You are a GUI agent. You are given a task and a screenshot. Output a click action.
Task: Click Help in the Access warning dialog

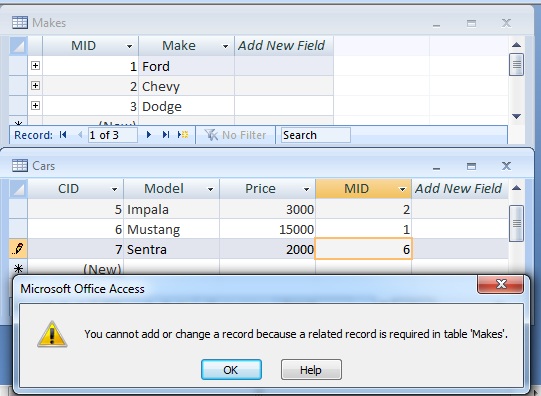(x=311, y=370)
